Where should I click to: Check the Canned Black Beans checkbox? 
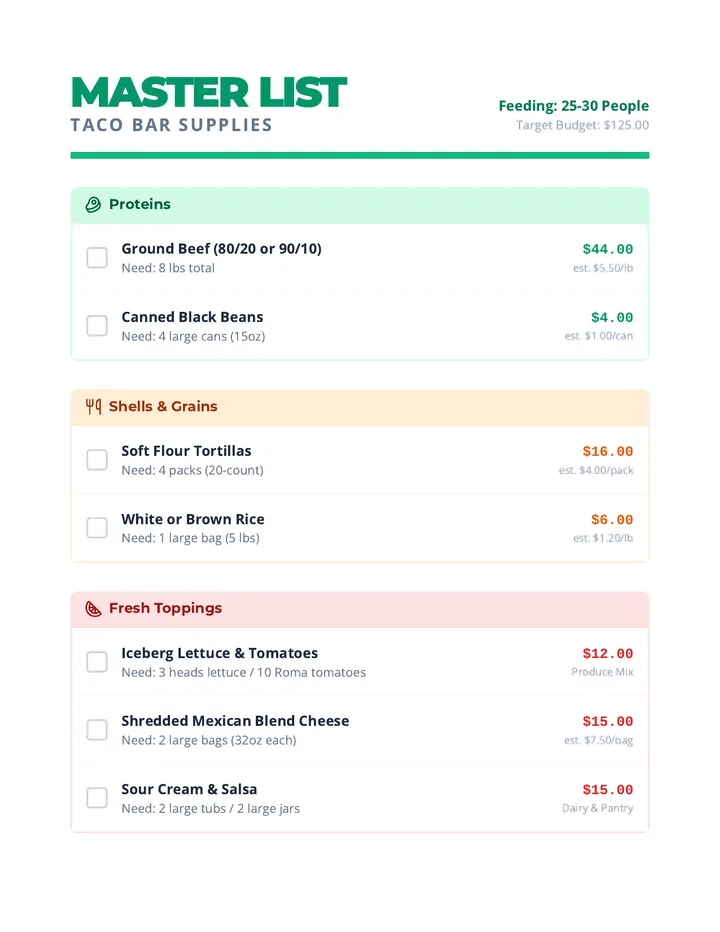coord(97,326)
